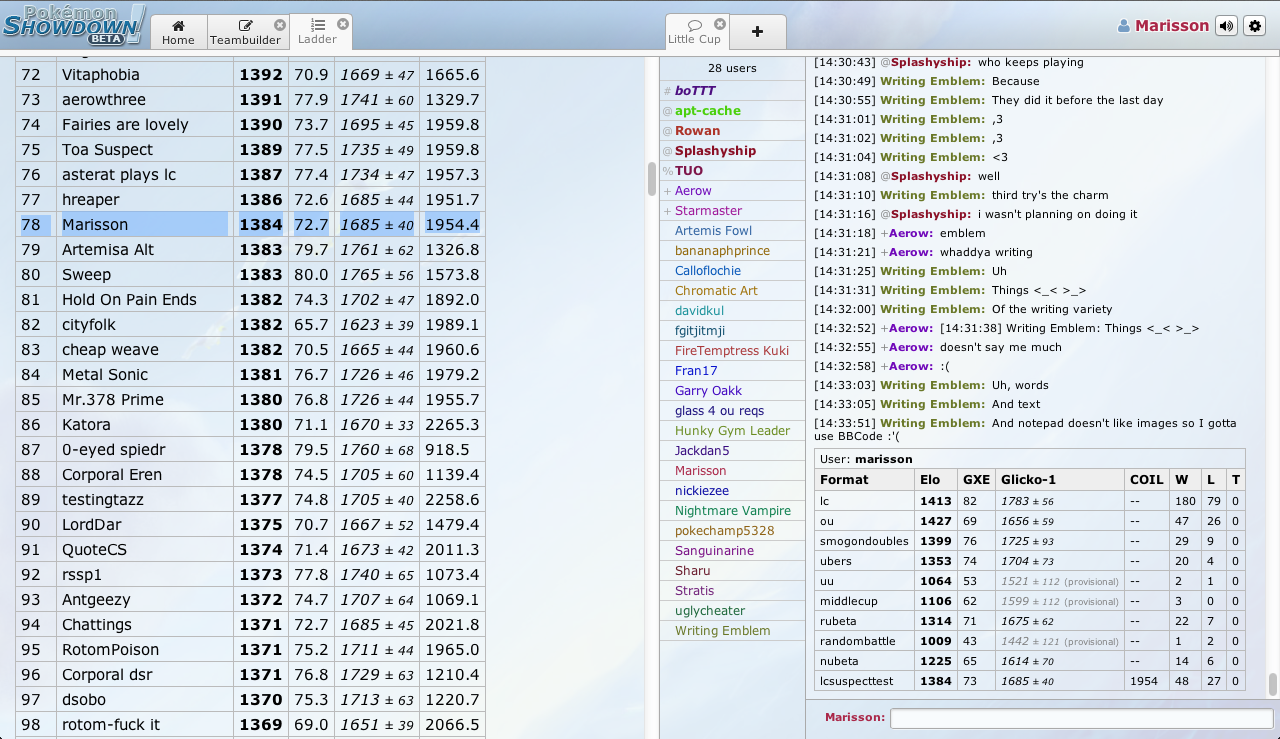The image size is (1280, 739).
Task: Click ladder name 0-eyed spiedr
Action: click(x=114, y=450)
